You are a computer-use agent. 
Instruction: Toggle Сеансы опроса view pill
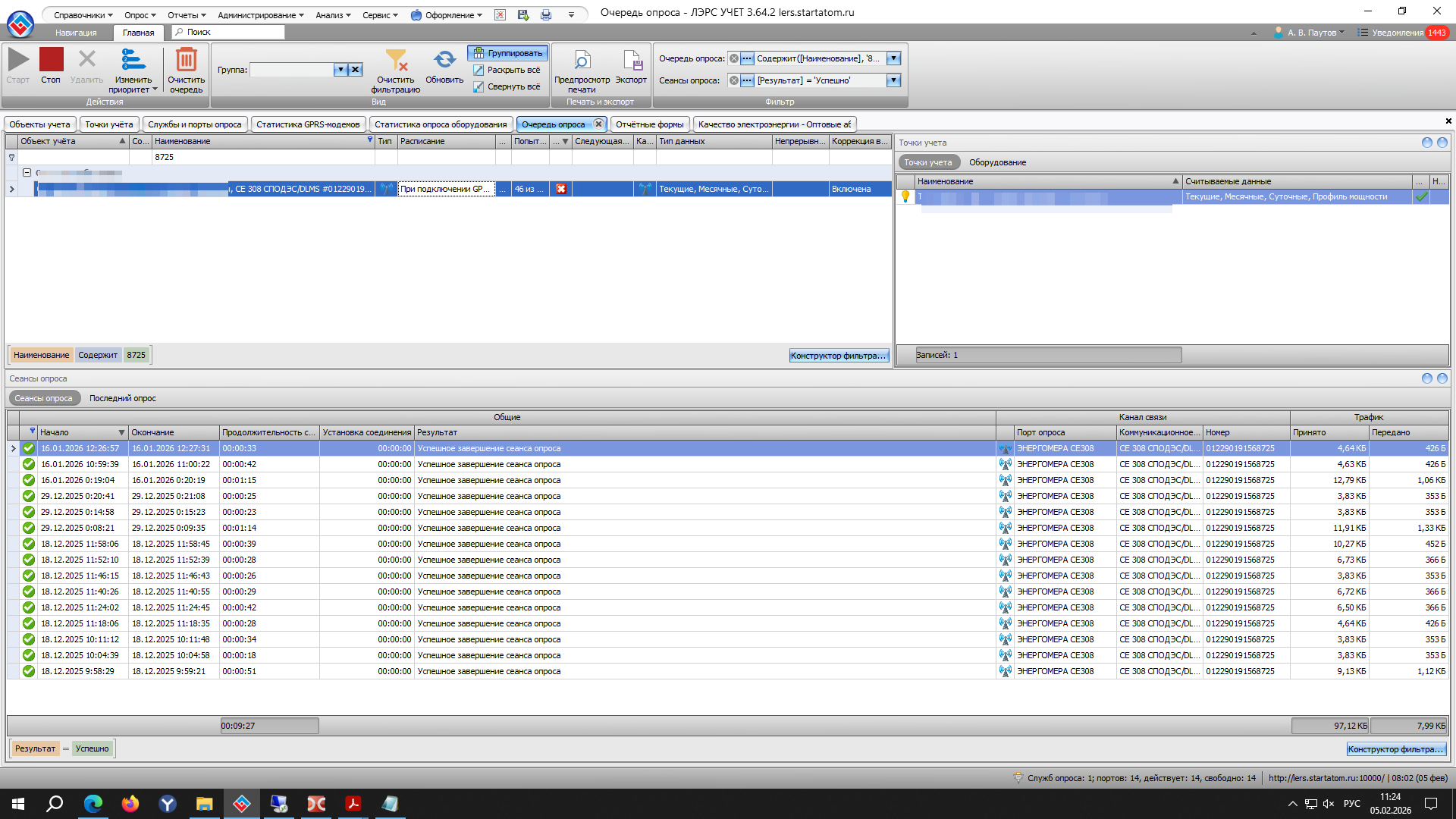pos(44,398)
